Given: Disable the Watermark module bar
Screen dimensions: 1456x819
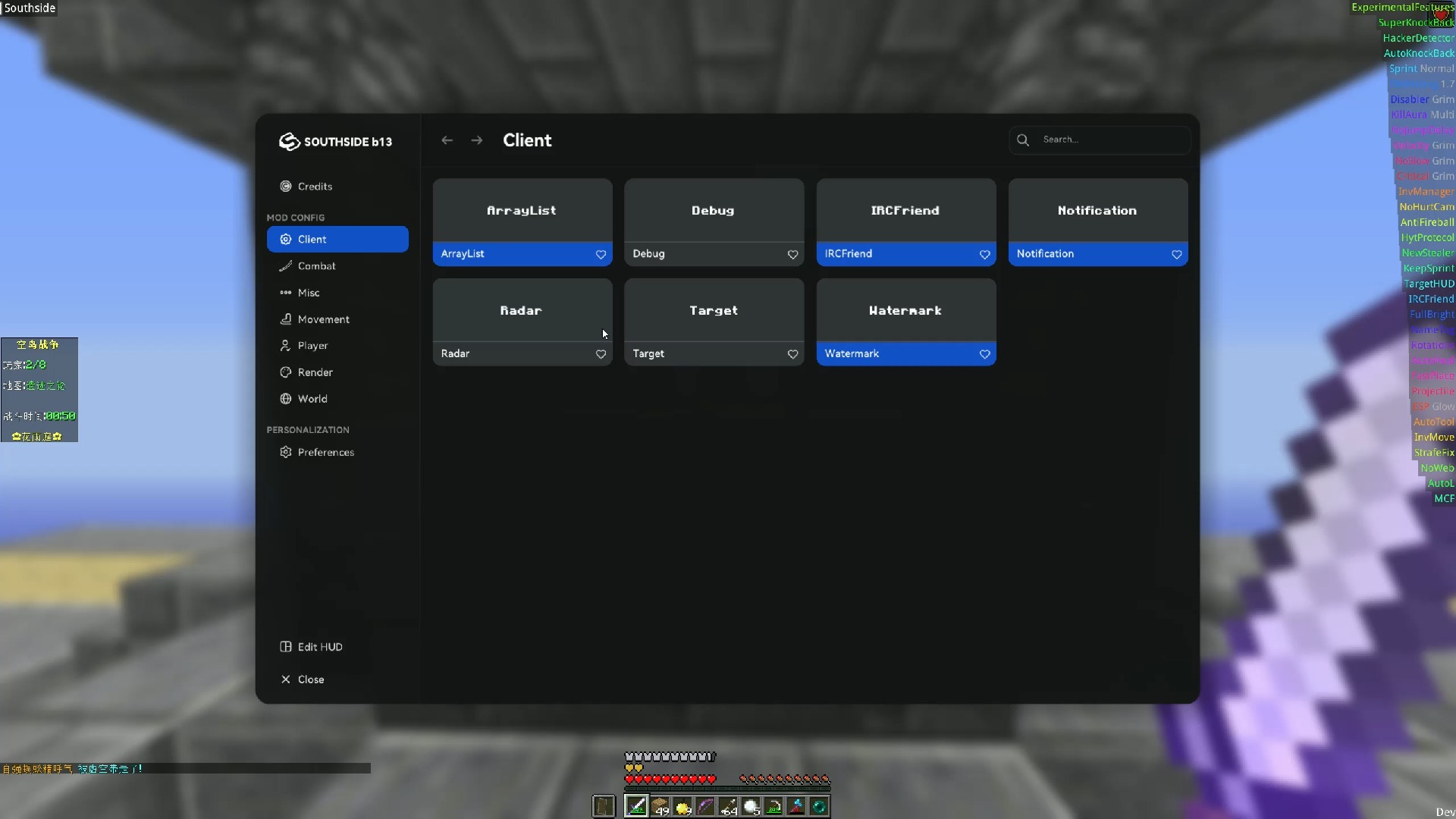Looking at the screenshot, I should [906, 354].
